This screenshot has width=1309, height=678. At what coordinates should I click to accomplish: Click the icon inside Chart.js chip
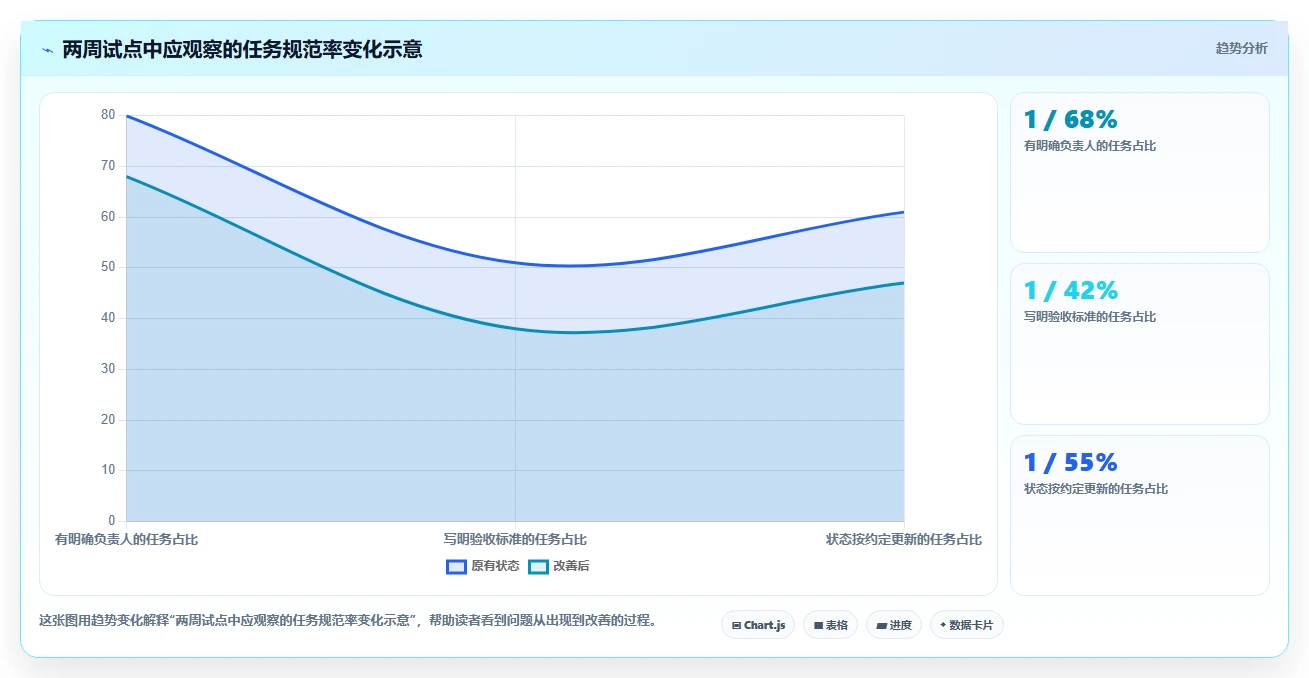736,625
